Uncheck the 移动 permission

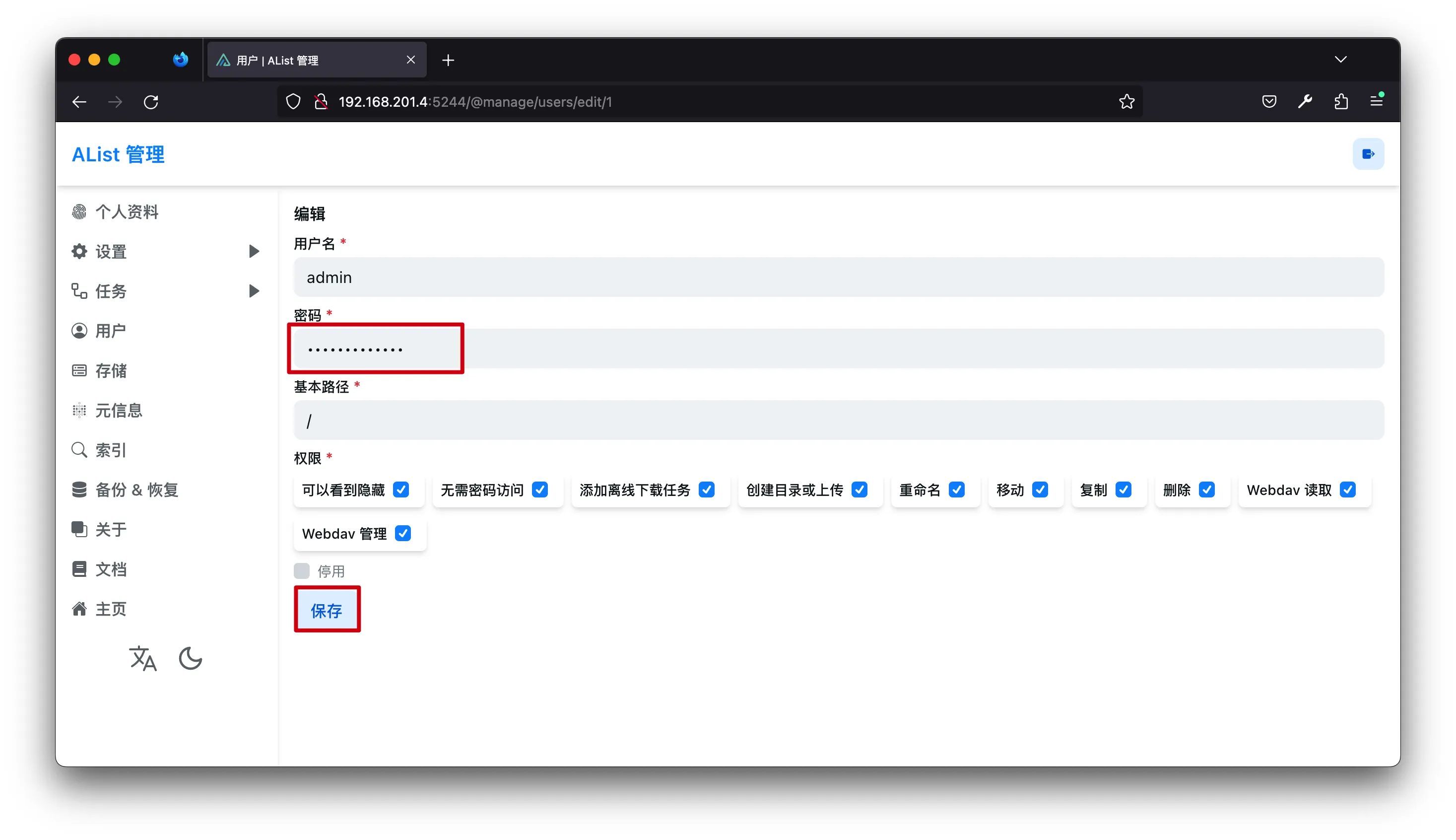pos(1040,490)
